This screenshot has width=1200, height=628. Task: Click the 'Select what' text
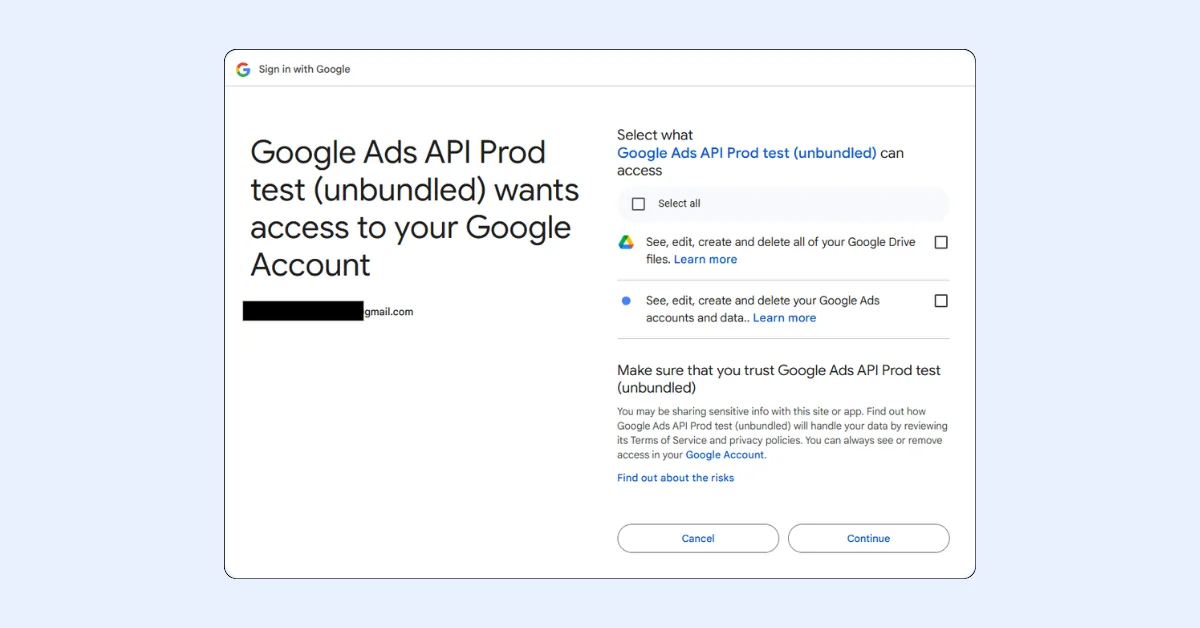pos(655,135)
